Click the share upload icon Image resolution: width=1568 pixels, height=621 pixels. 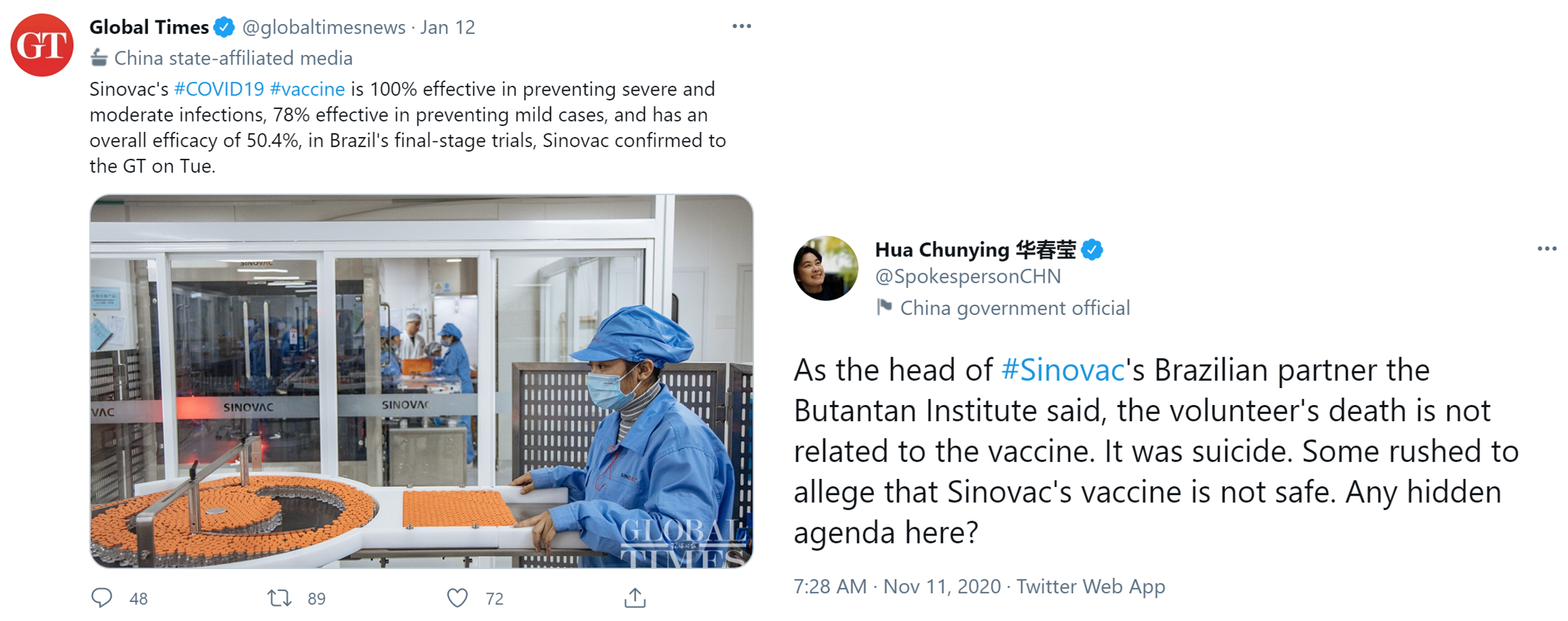(x=635, y=598)
